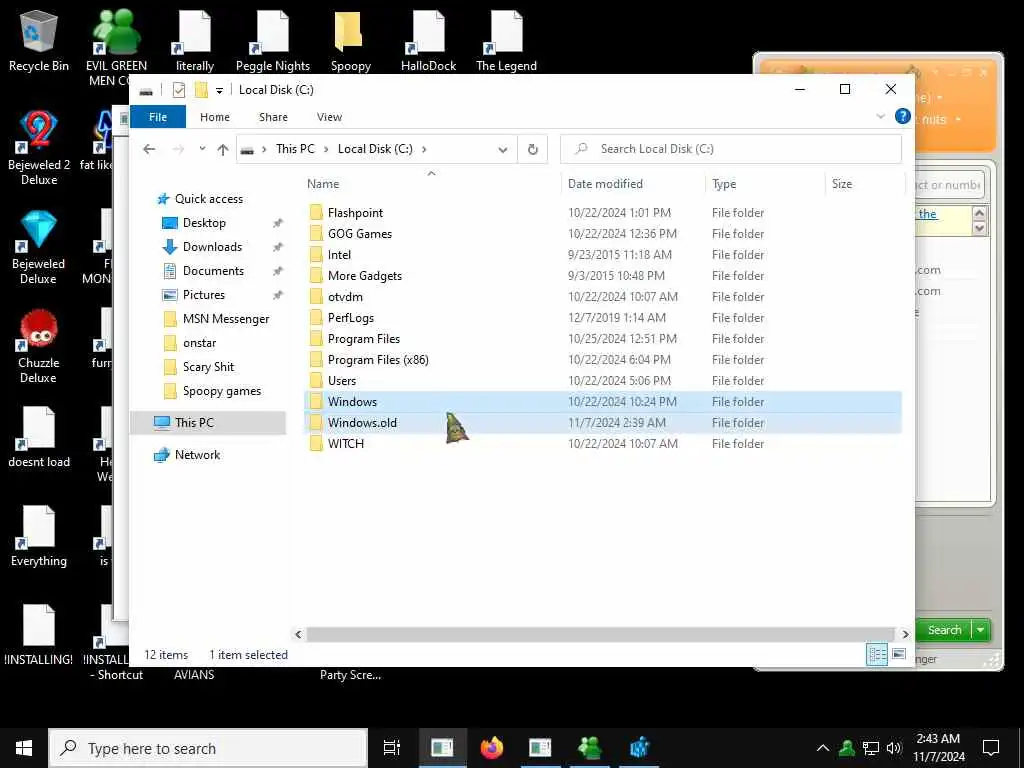Image resolution: width=1024 pixels, height=768 pixels.
Task: Sort by Date modified column header
Action: click(632, 184)
